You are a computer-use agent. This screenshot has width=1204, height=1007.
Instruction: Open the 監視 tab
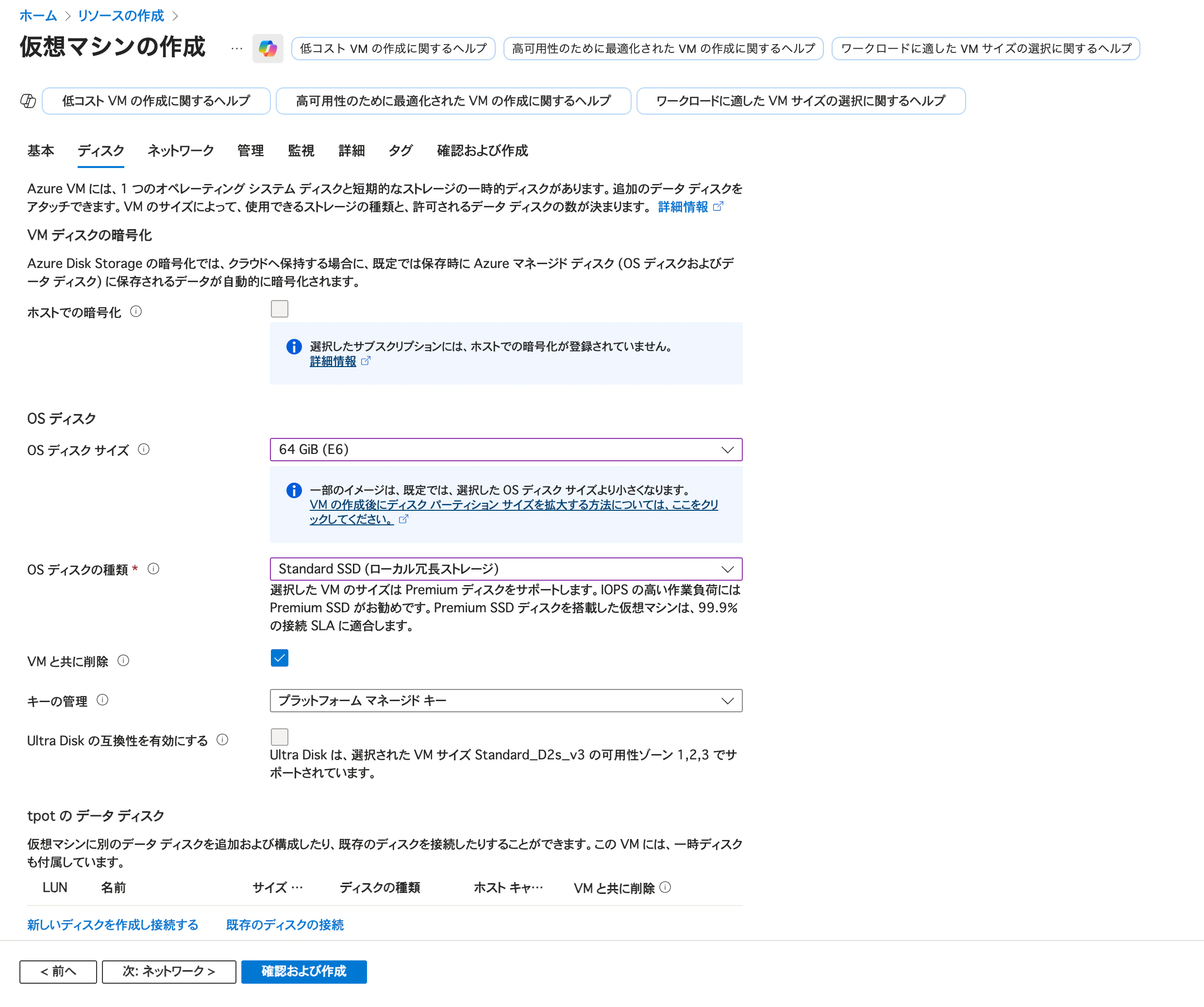click(x=301, y=151)
